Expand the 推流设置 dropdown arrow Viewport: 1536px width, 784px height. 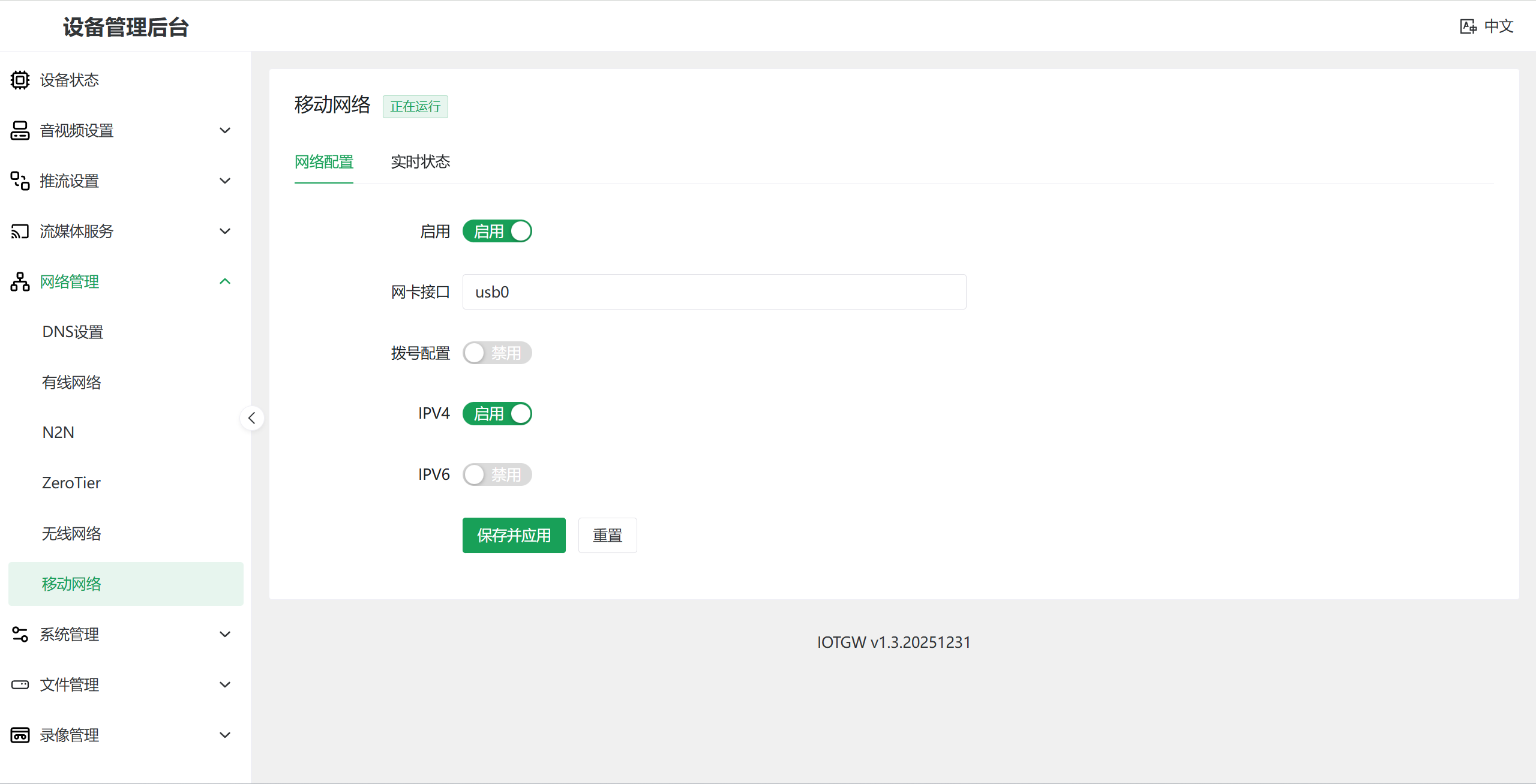(x=225, y=181)
